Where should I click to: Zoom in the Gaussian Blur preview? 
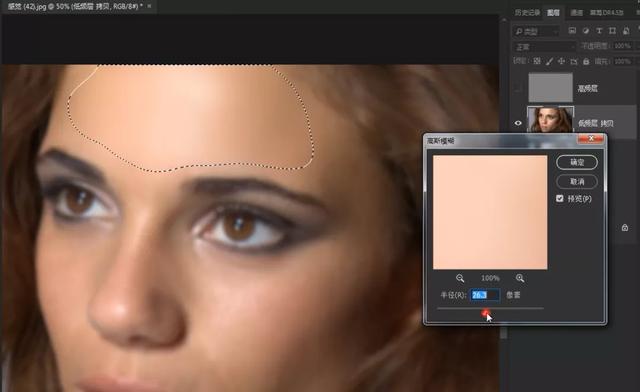tap(520, 278)
